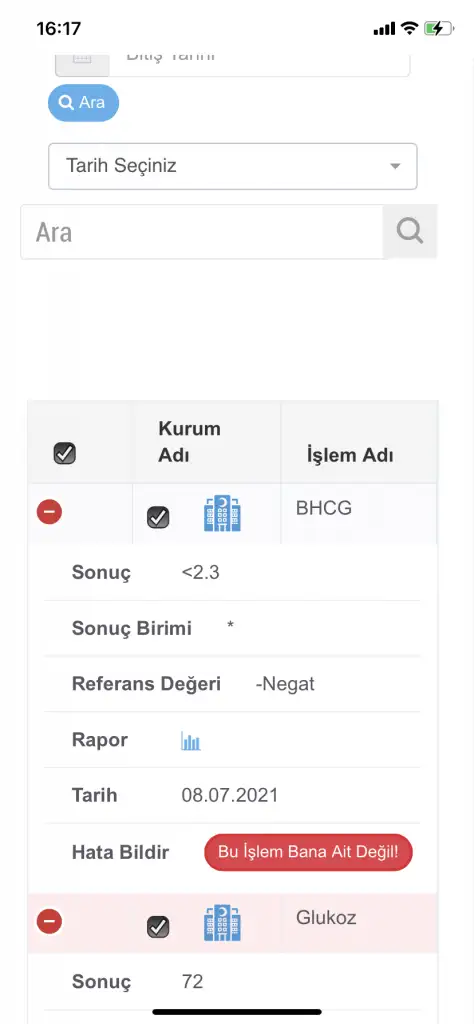Tap the Wi-Fi icon in status bar

coord(409,28)
